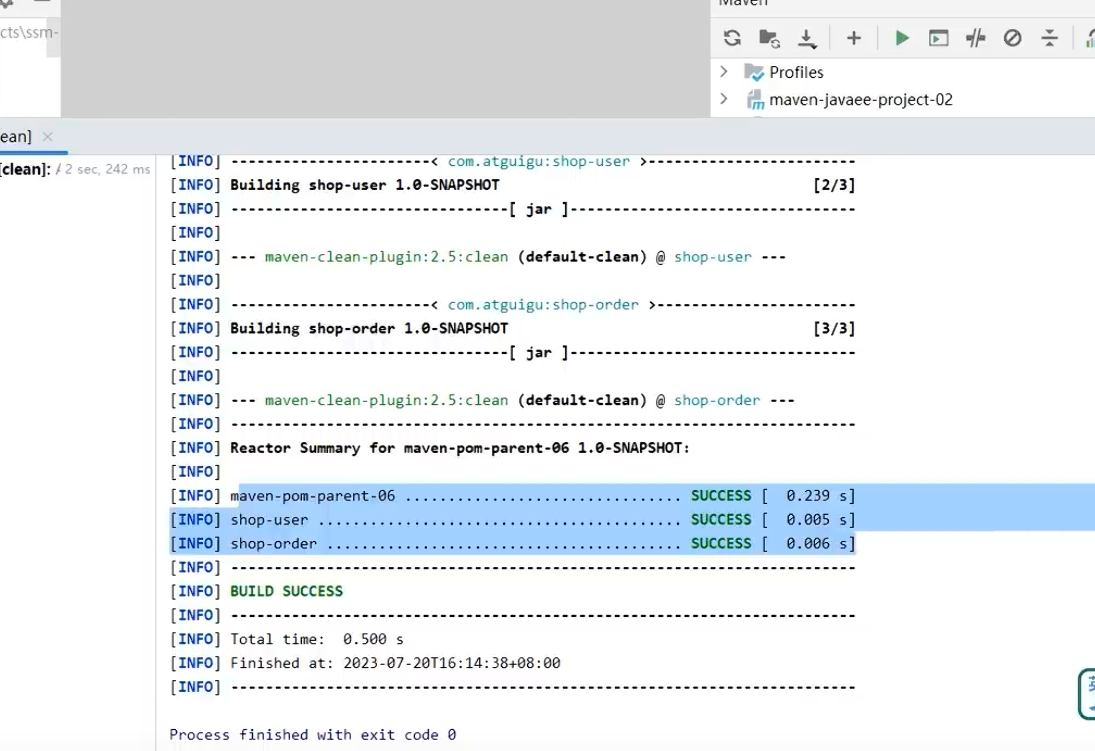
Task: Open Execute Maven Goal icon
Action: pos(939,38)
